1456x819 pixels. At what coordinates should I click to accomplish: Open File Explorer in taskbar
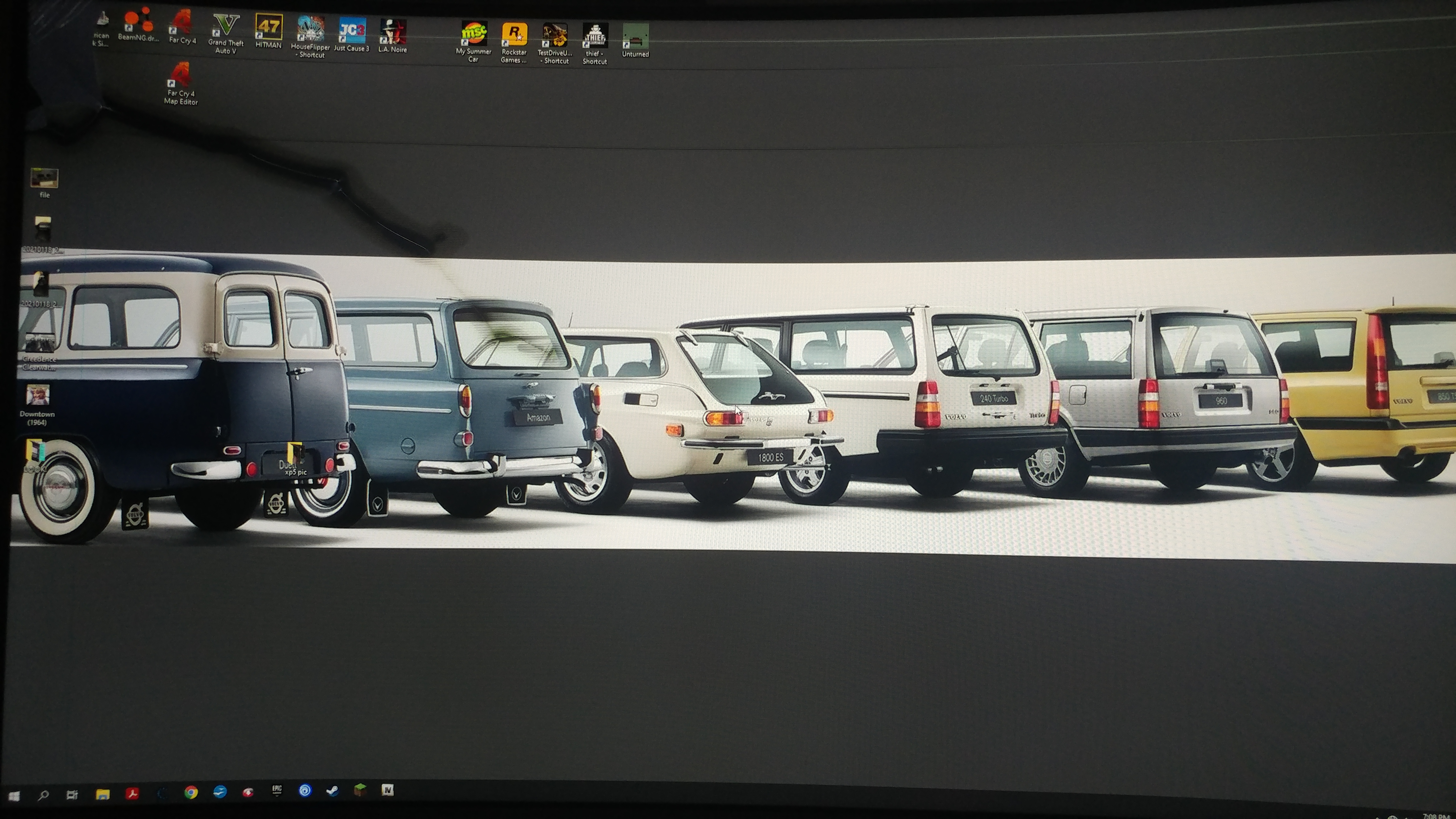tap(102, 794)
